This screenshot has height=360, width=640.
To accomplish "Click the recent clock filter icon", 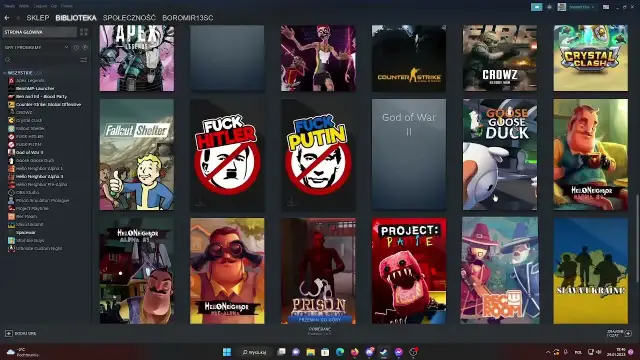I will coord(76,47).
